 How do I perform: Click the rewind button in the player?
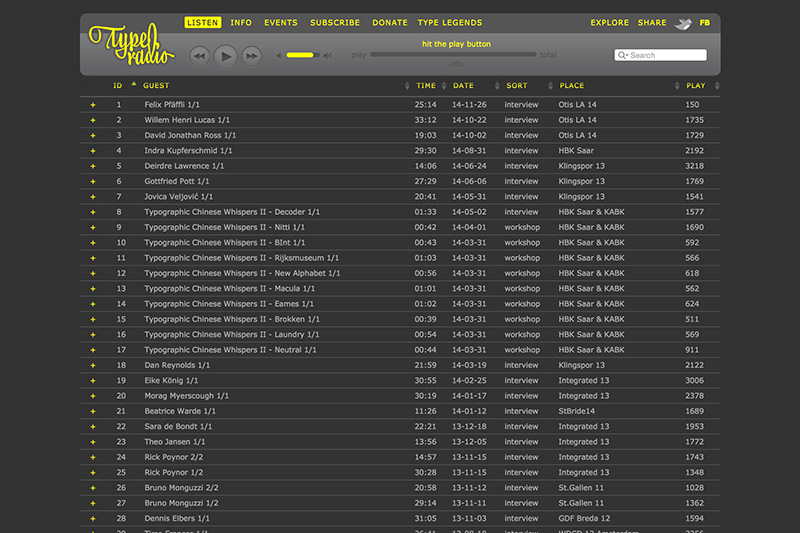(x=199, y=56)
